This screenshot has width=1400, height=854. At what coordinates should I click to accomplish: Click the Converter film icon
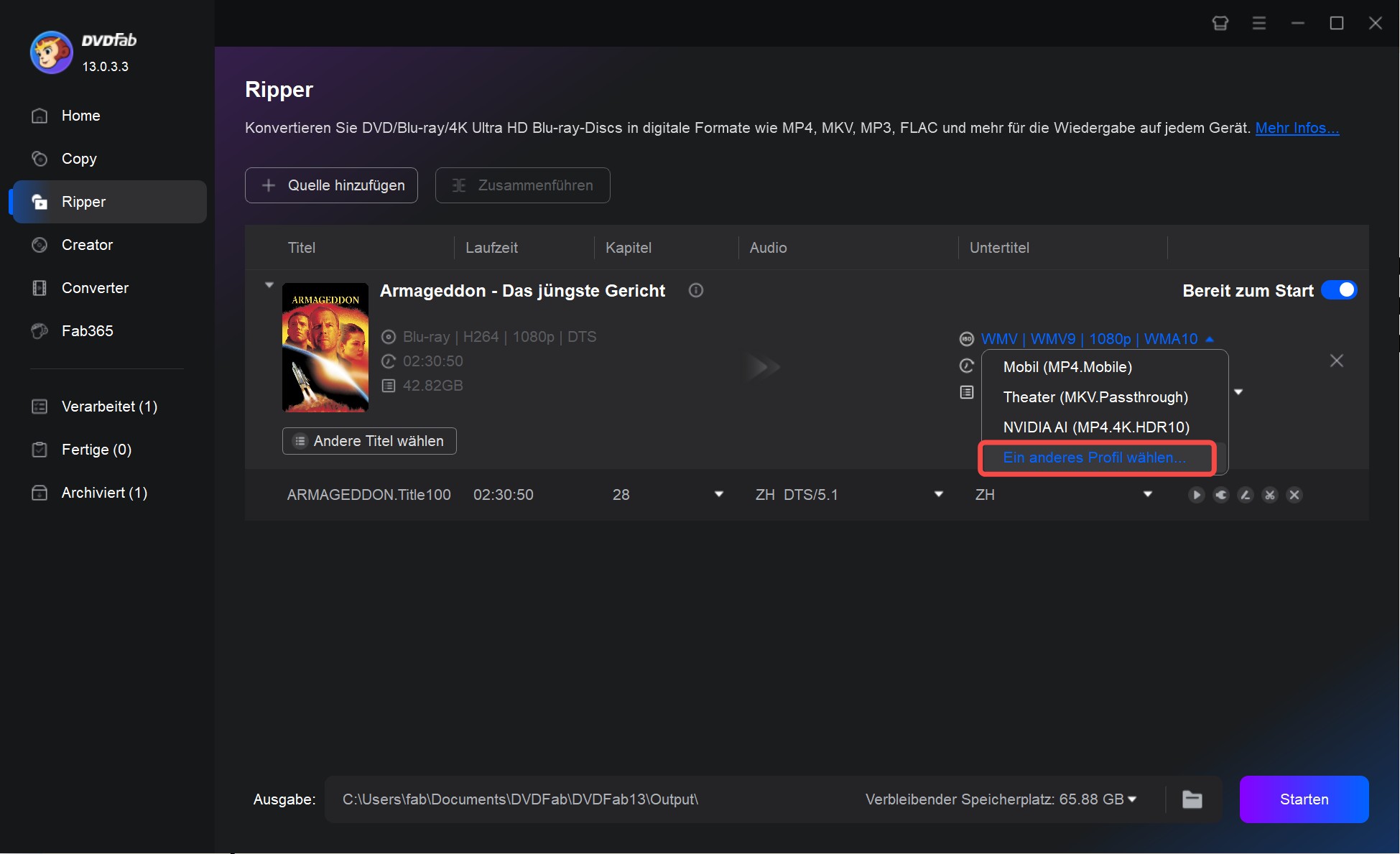[40, 288]
